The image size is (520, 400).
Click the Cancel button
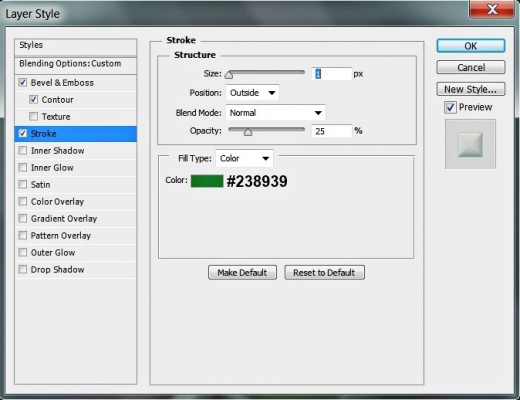pyautogui.click(x=471, y=68)
